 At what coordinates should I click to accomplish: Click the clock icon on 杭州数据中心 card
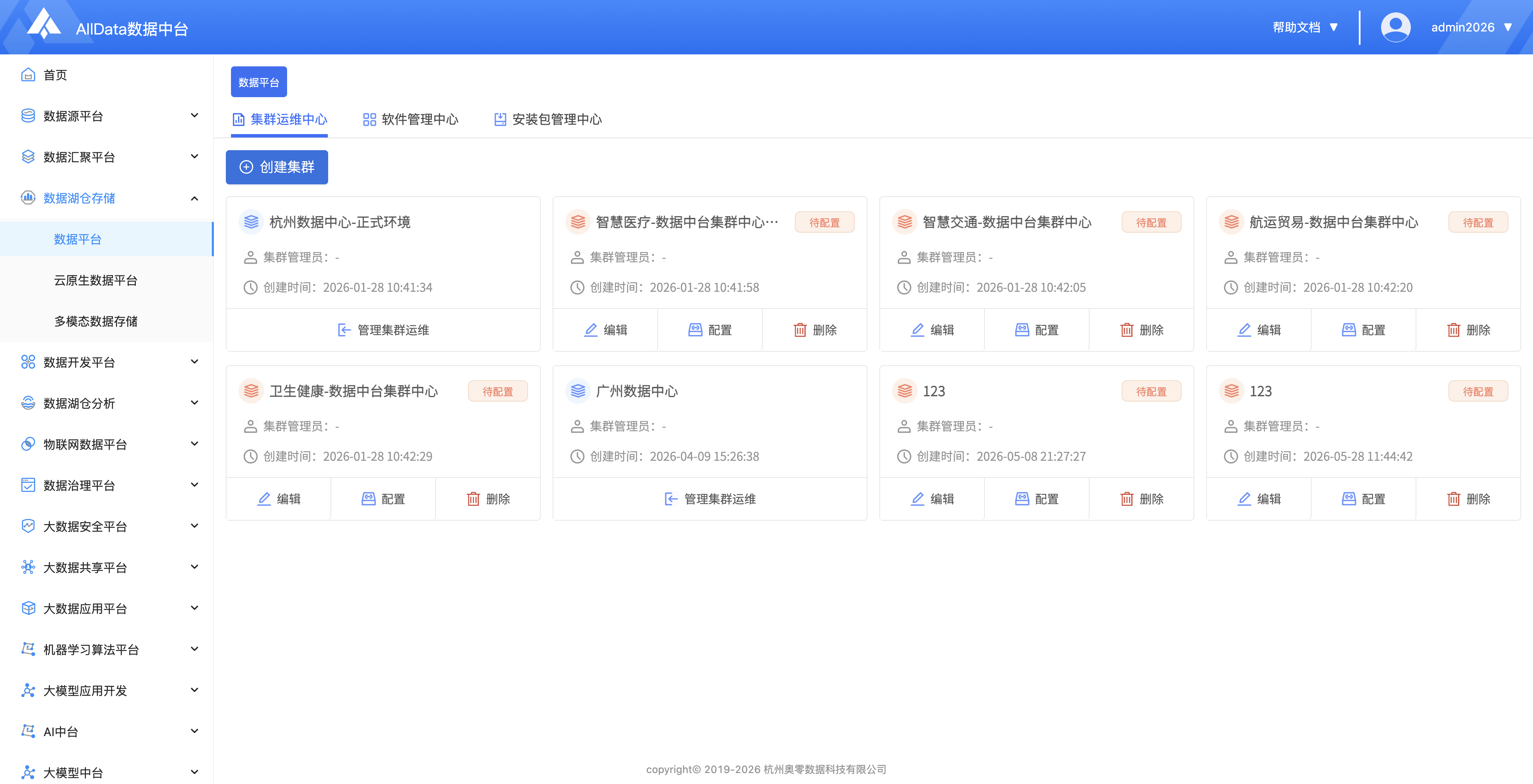click(250, 287)
